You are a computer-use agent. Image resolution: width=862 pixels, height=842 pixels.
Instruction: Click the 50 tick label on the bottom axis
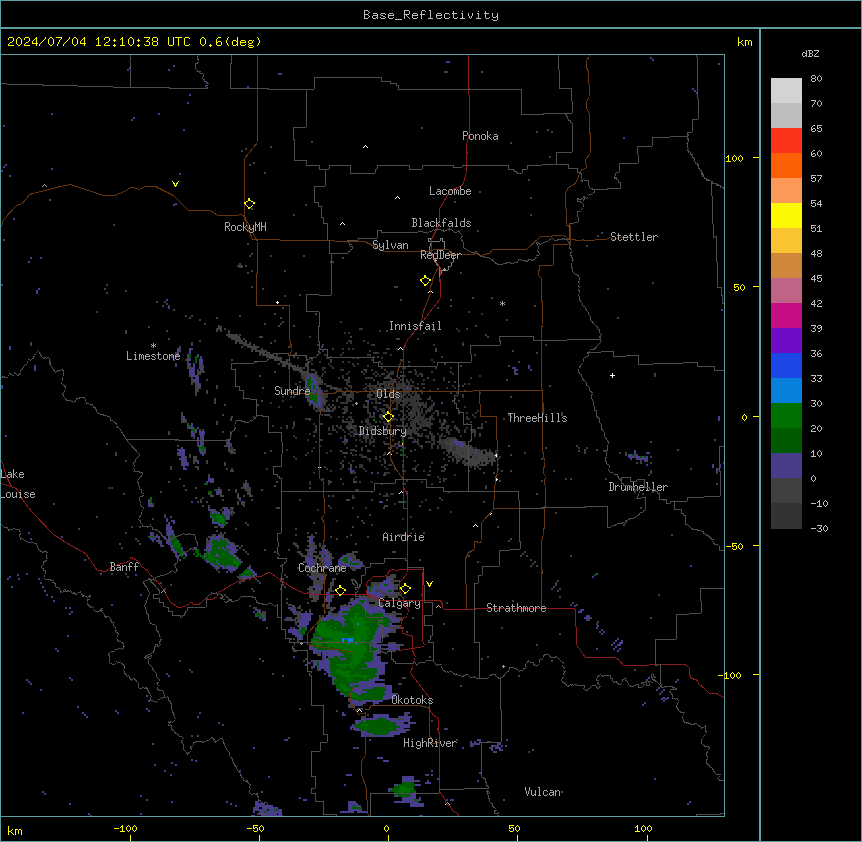click(514, 828)
